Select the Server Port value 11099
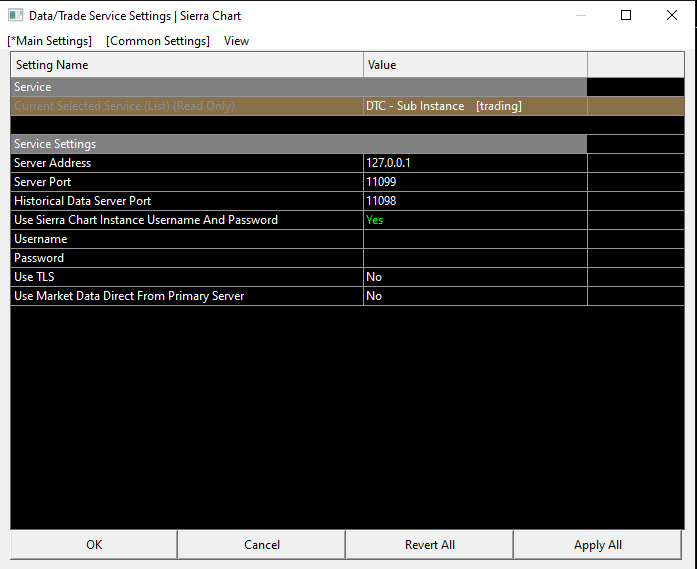 [475, 182]
